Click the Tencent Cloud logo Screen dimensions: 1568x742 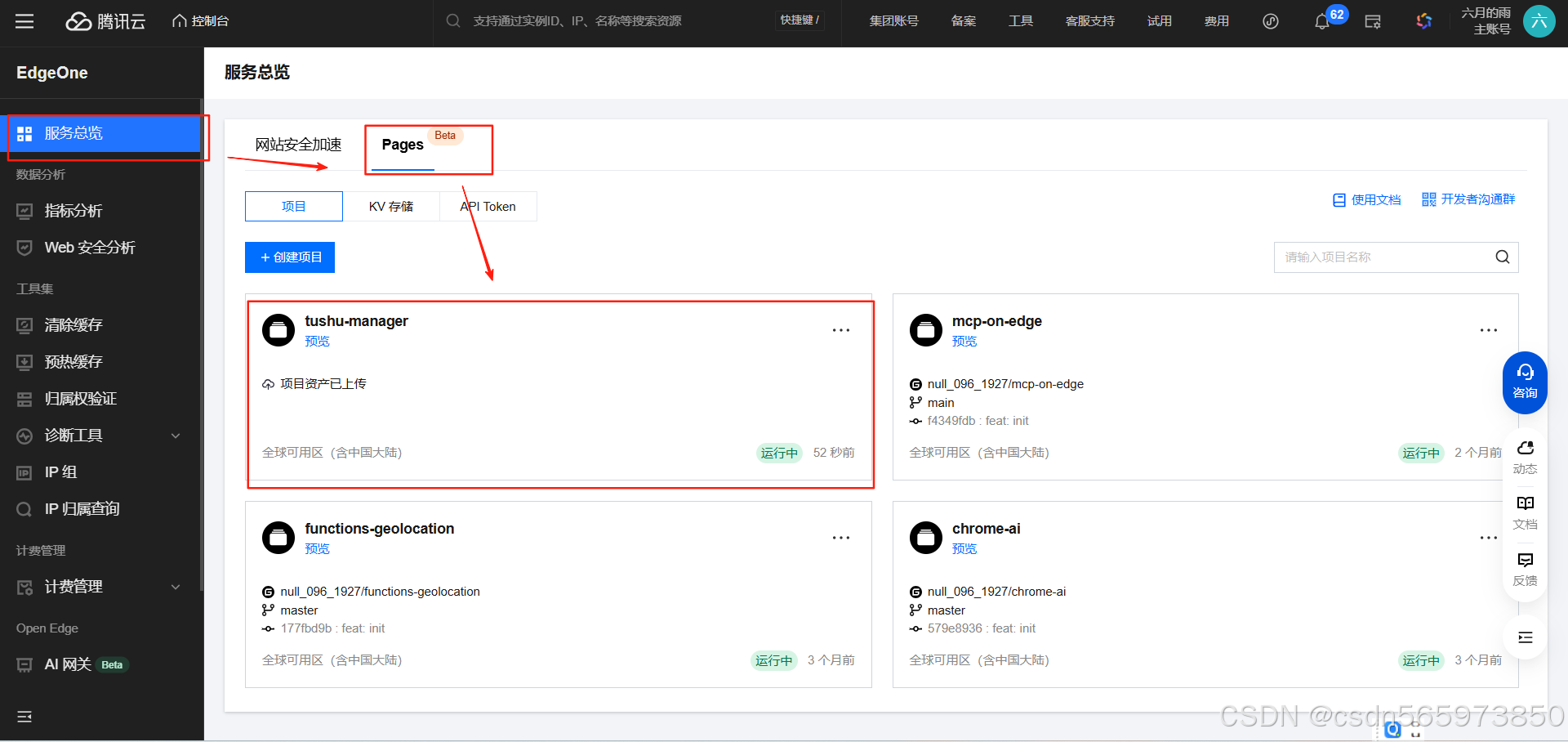(105, 21)
